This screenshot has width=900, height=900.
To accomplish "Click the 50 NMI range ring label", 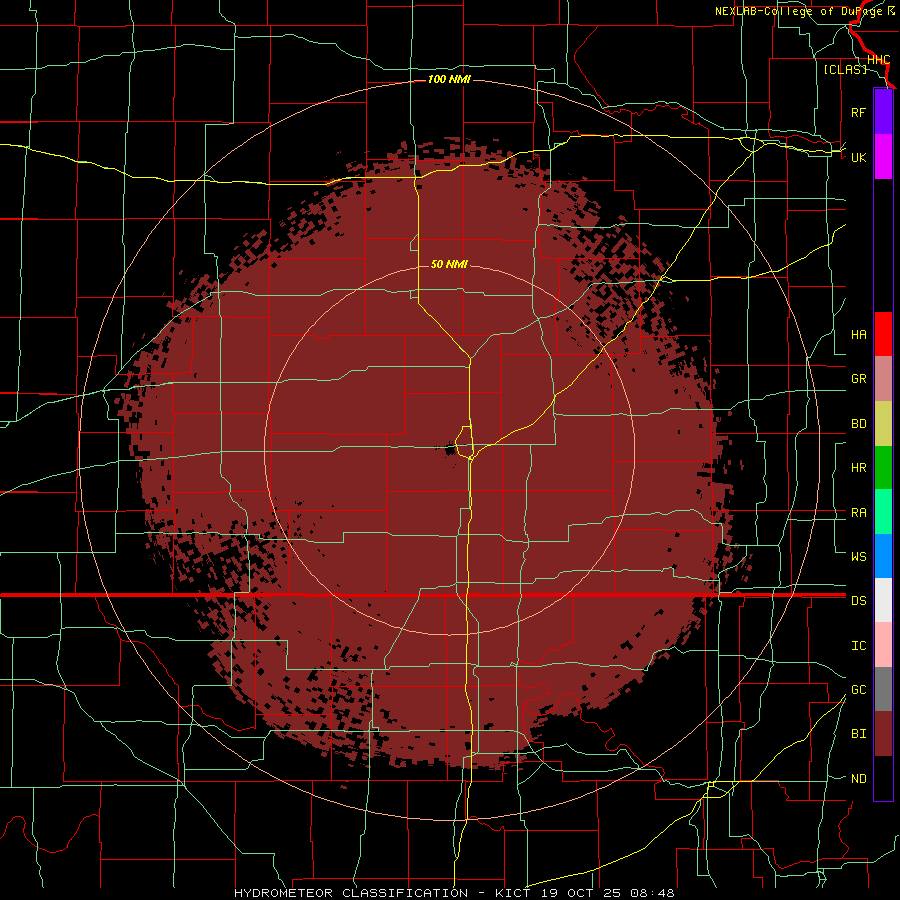I will coord(449,264).
